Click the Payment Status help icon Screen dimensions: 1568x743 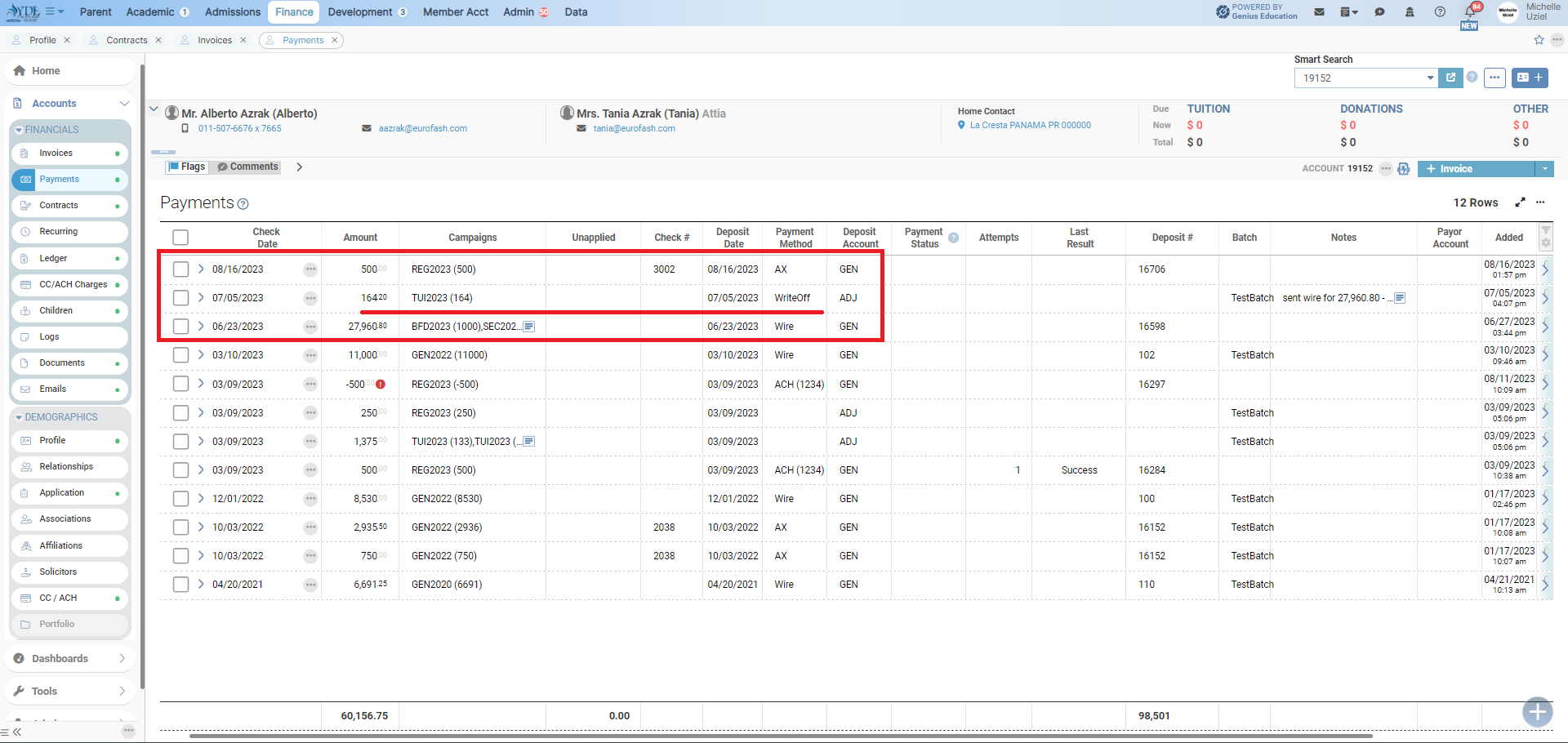[x=953, y=238]
